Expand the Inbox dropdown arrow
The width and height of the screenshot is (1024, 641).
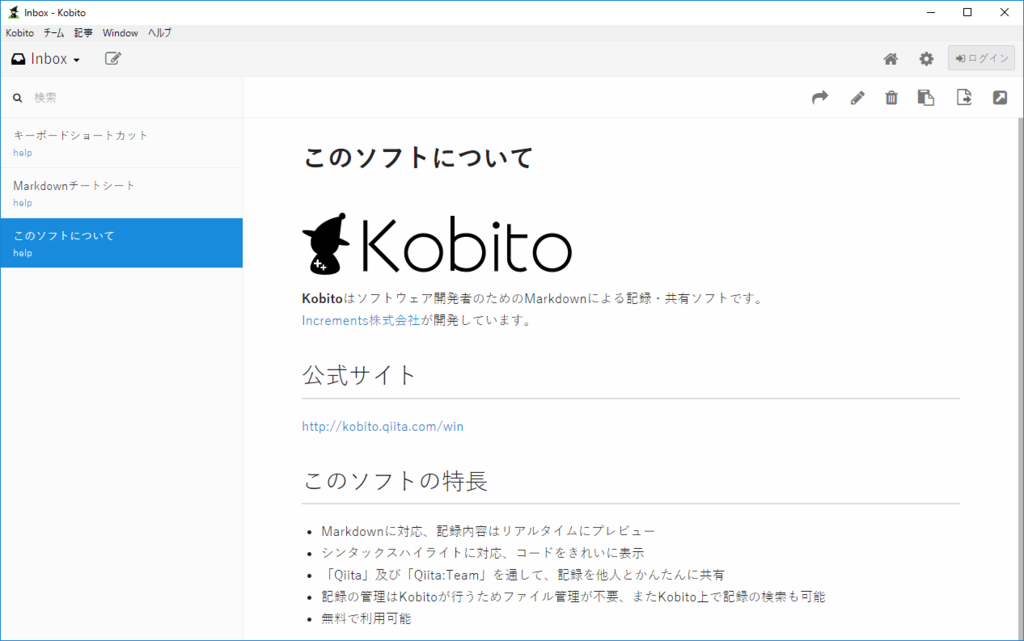[x=76, y=60]
